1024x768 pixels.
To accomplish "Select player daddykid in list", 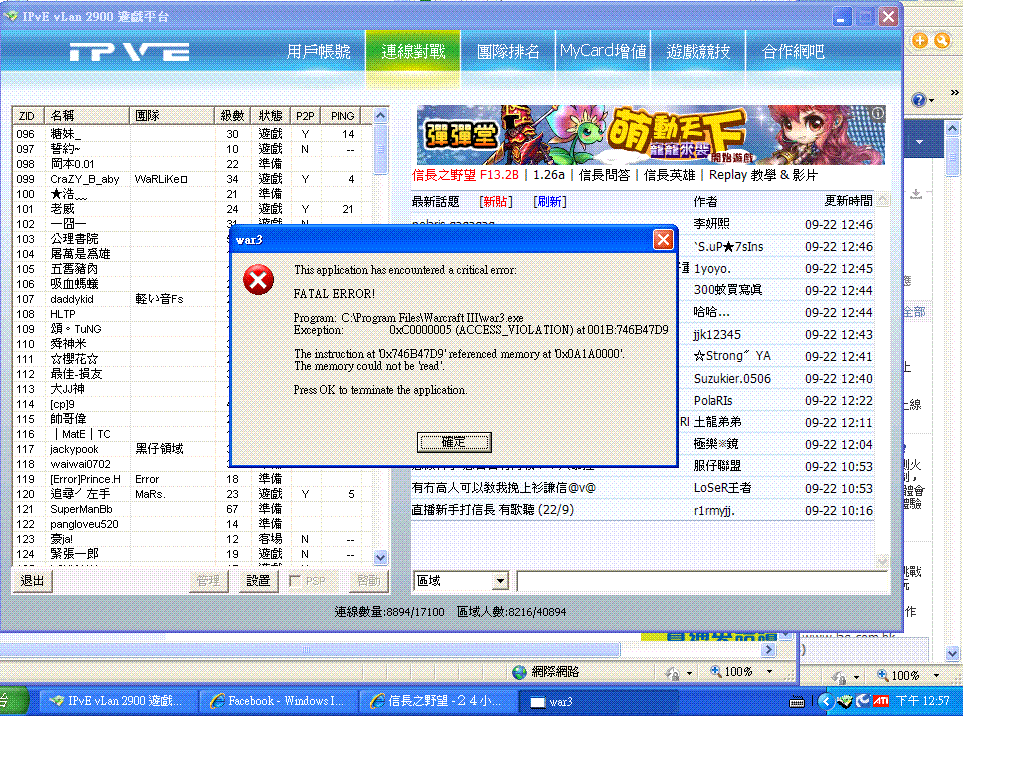I will pyautogui.click(x=121, y=299).
